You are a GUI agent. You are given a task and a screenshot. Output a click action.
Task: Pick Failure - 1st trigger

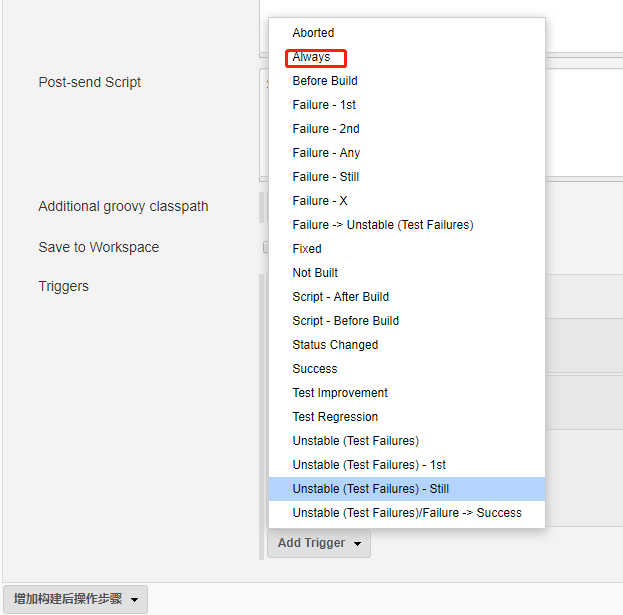click(324, 105)
